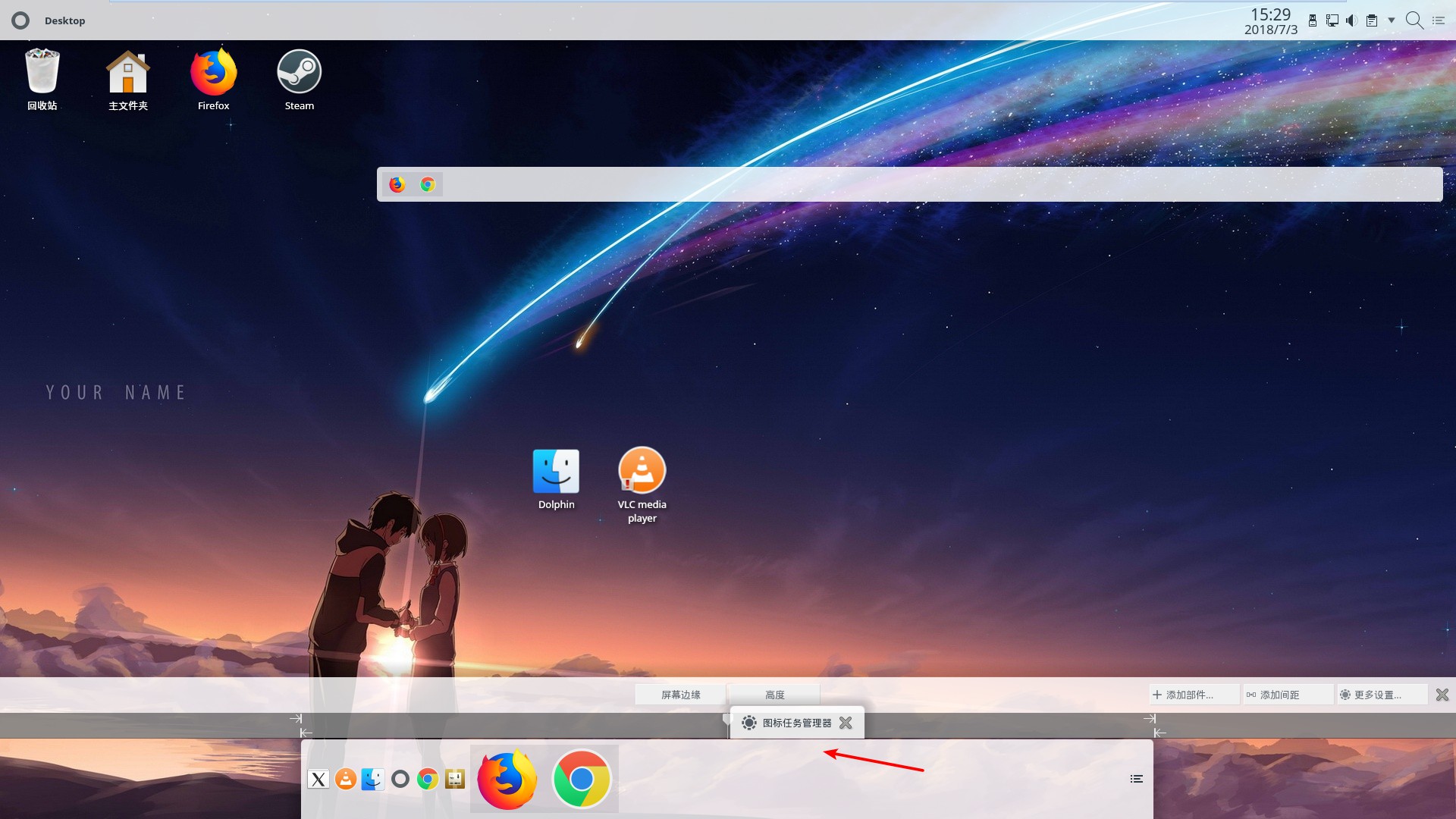
Task: Click the X launcher icon in the dock
Action: [x=318, y=779]
